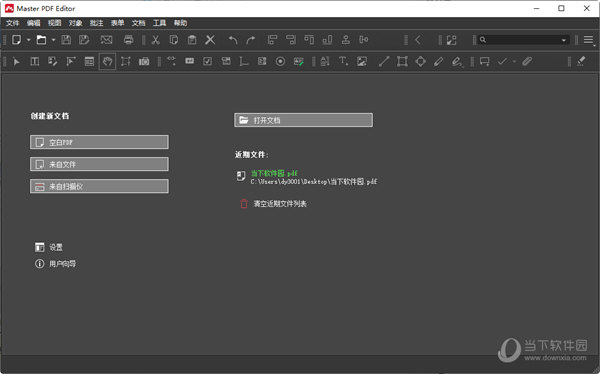Viewport: 600px width, 374px height.
Task: Click the paperclip Attach file icon
Action: (527, 62)
